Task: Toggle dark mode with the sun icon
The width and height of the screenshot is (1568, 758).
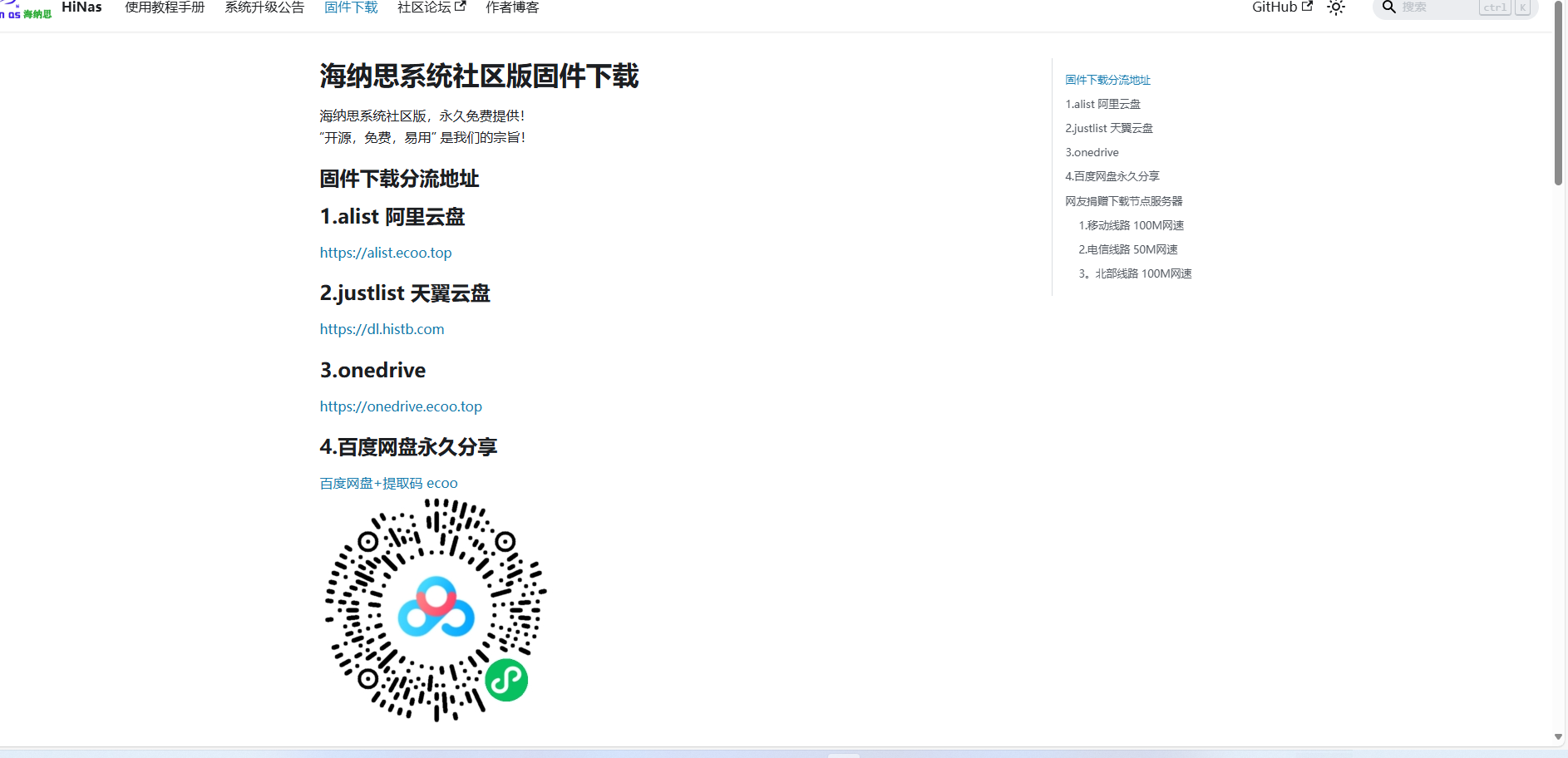Action: click(x=1336, y=8)
